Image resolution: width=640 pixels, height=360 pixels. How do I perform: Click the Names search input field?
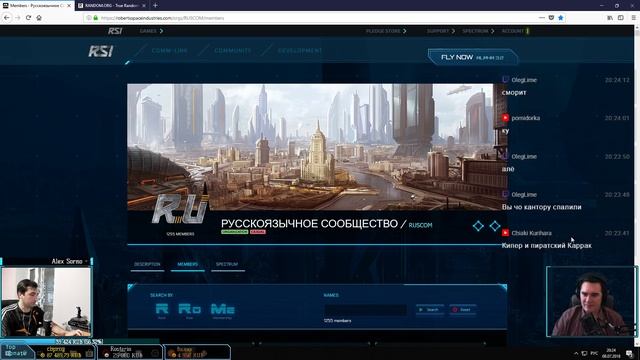[365, 310]
